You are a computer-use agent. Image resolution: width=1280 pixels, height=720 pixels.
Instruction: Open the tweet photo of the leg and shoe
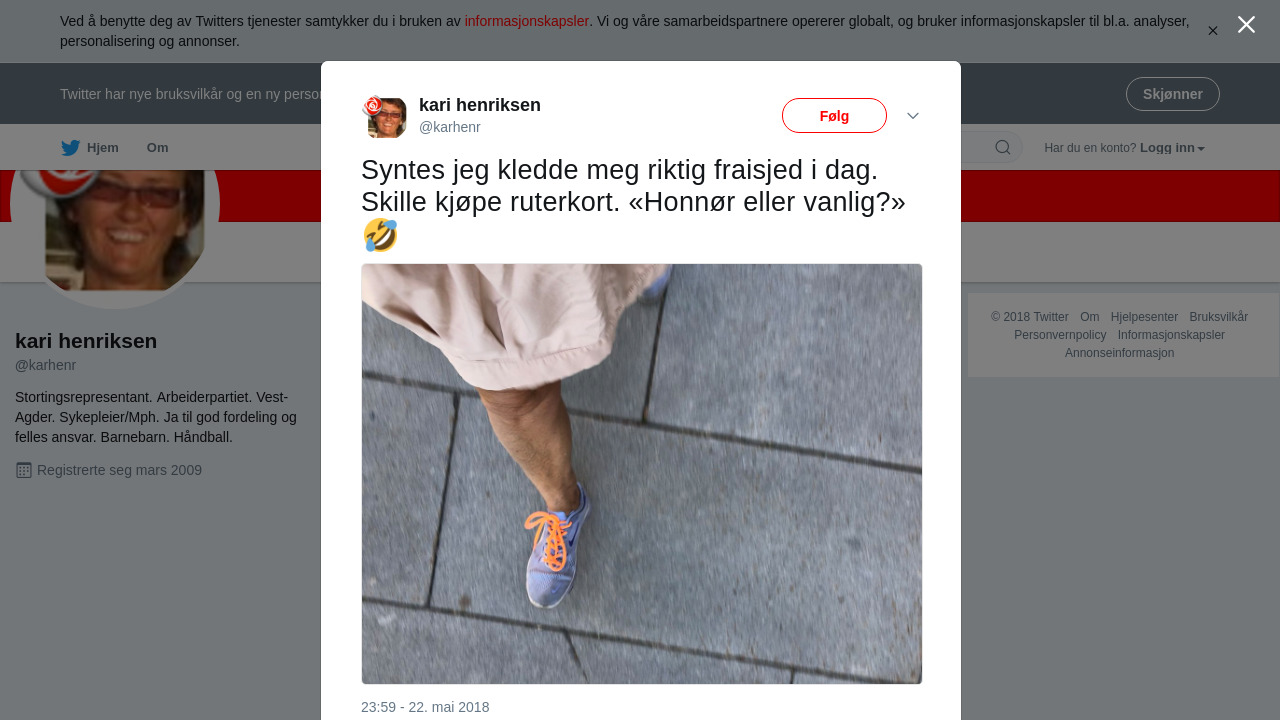pos(642,474)
